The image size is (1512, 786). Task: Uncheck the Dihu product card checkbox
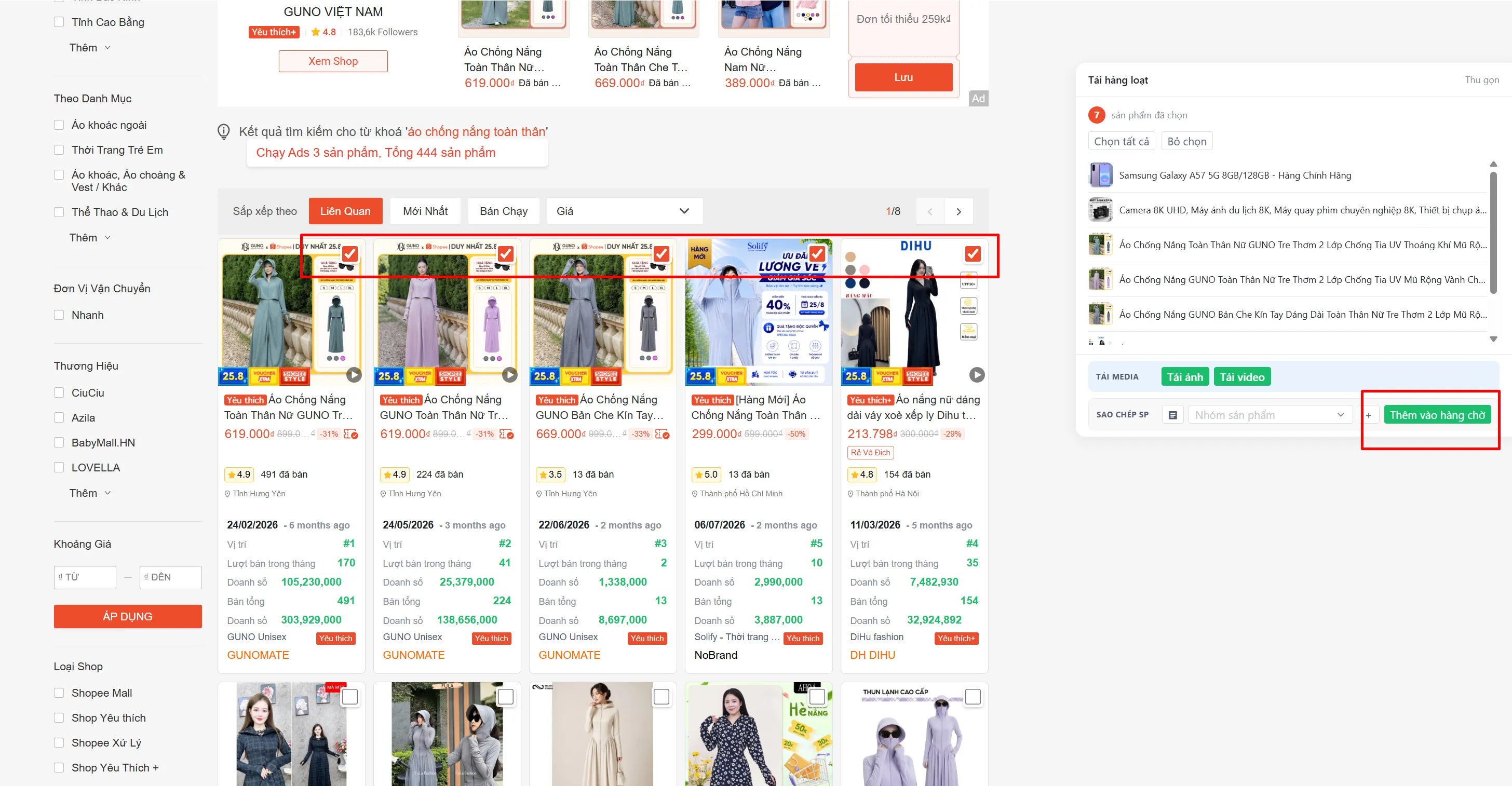click(x=973, y=253)
